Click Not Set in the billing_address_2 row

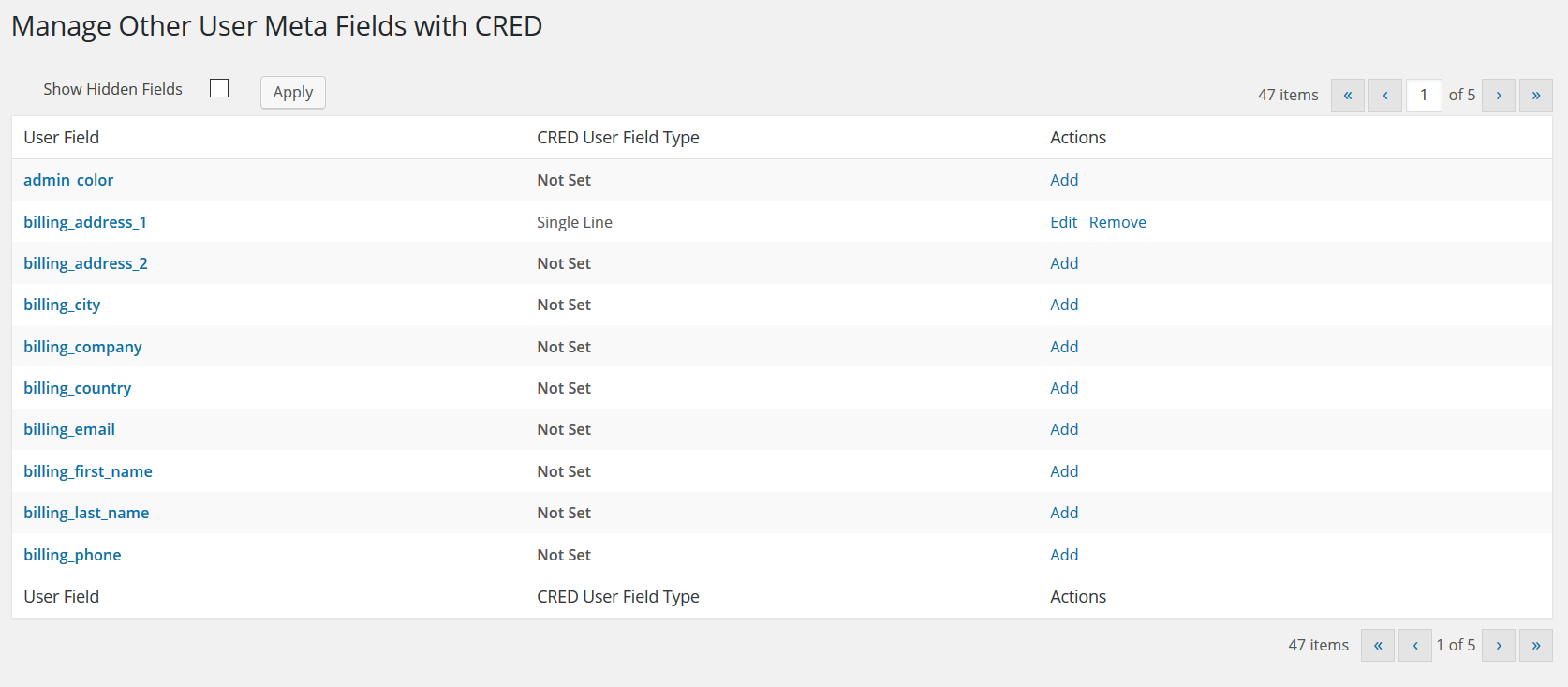click(564, 263)
